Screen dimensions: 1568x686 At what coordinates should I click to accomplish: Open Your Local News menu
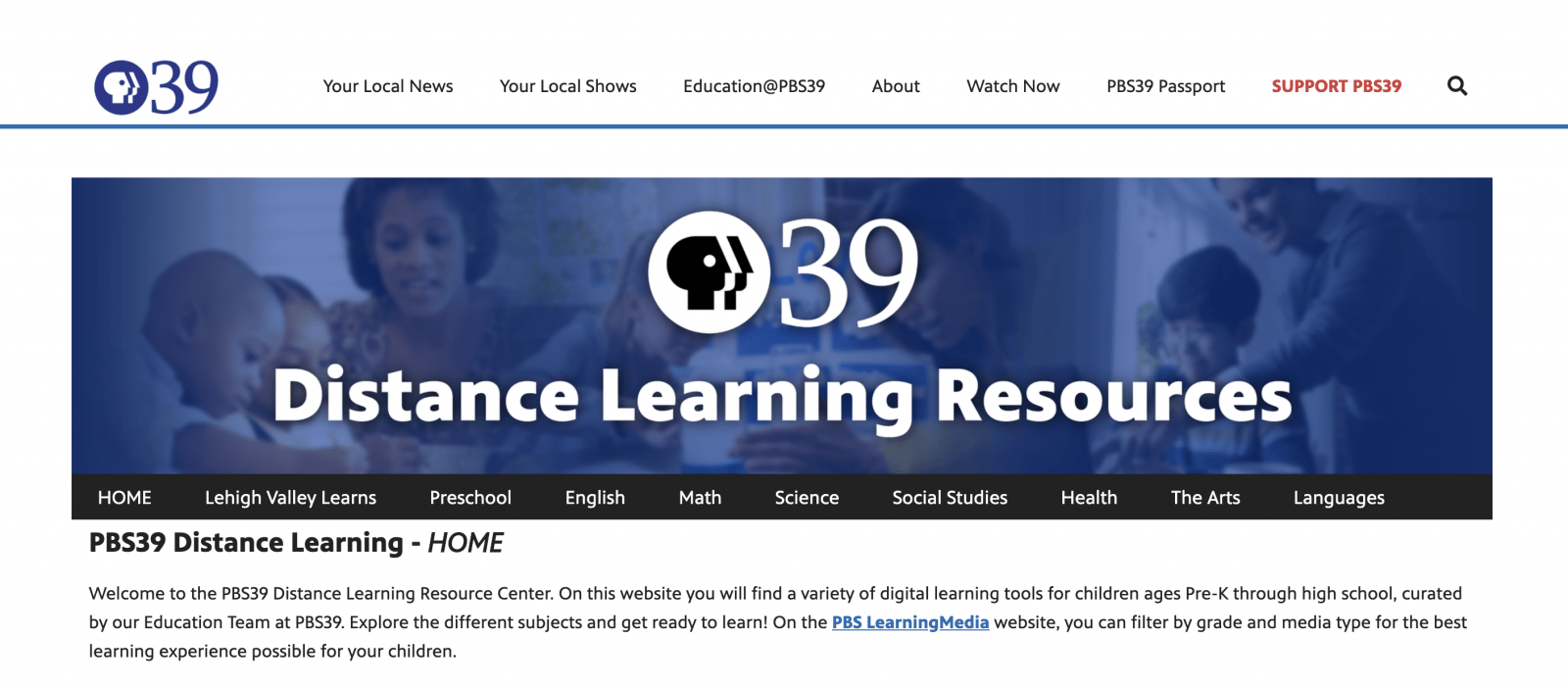[388, 86]
